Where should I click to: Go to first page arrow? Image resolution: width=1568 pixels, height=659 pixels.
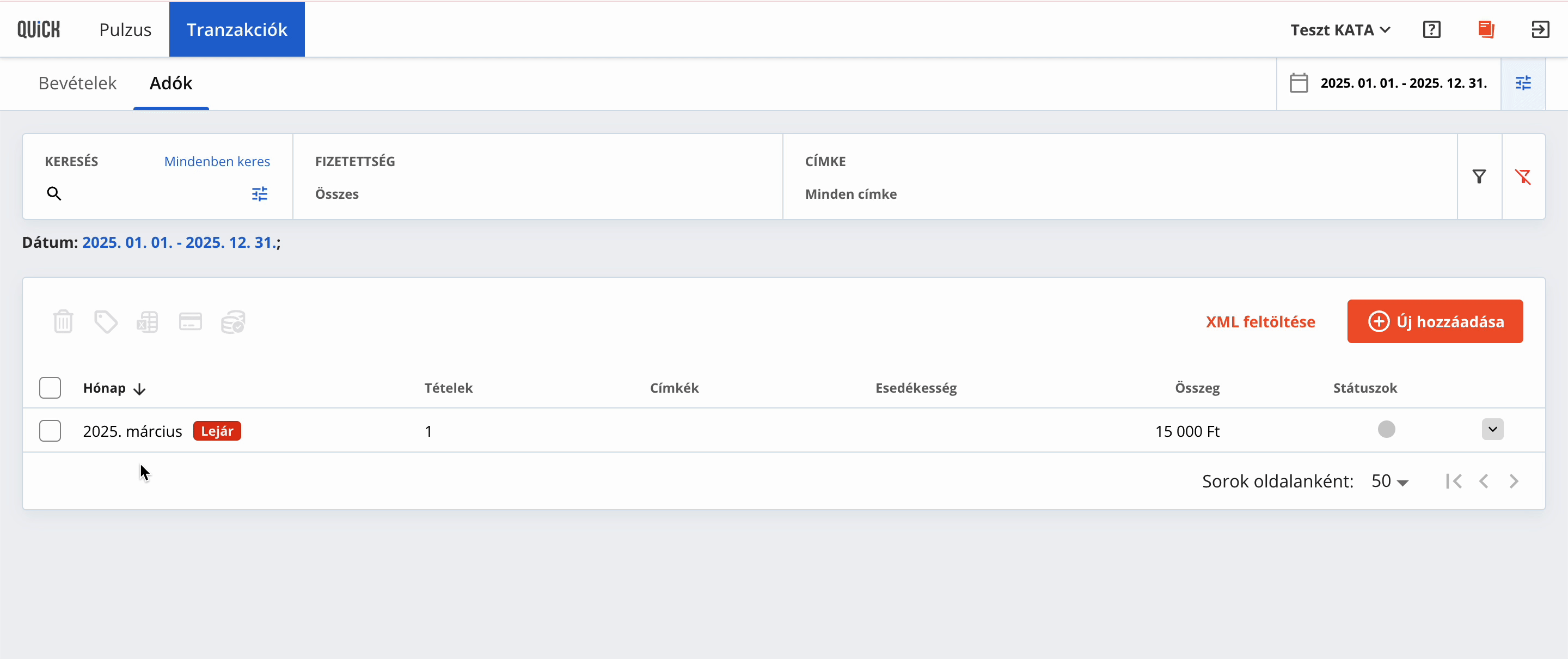click(x=1454, y=481)
